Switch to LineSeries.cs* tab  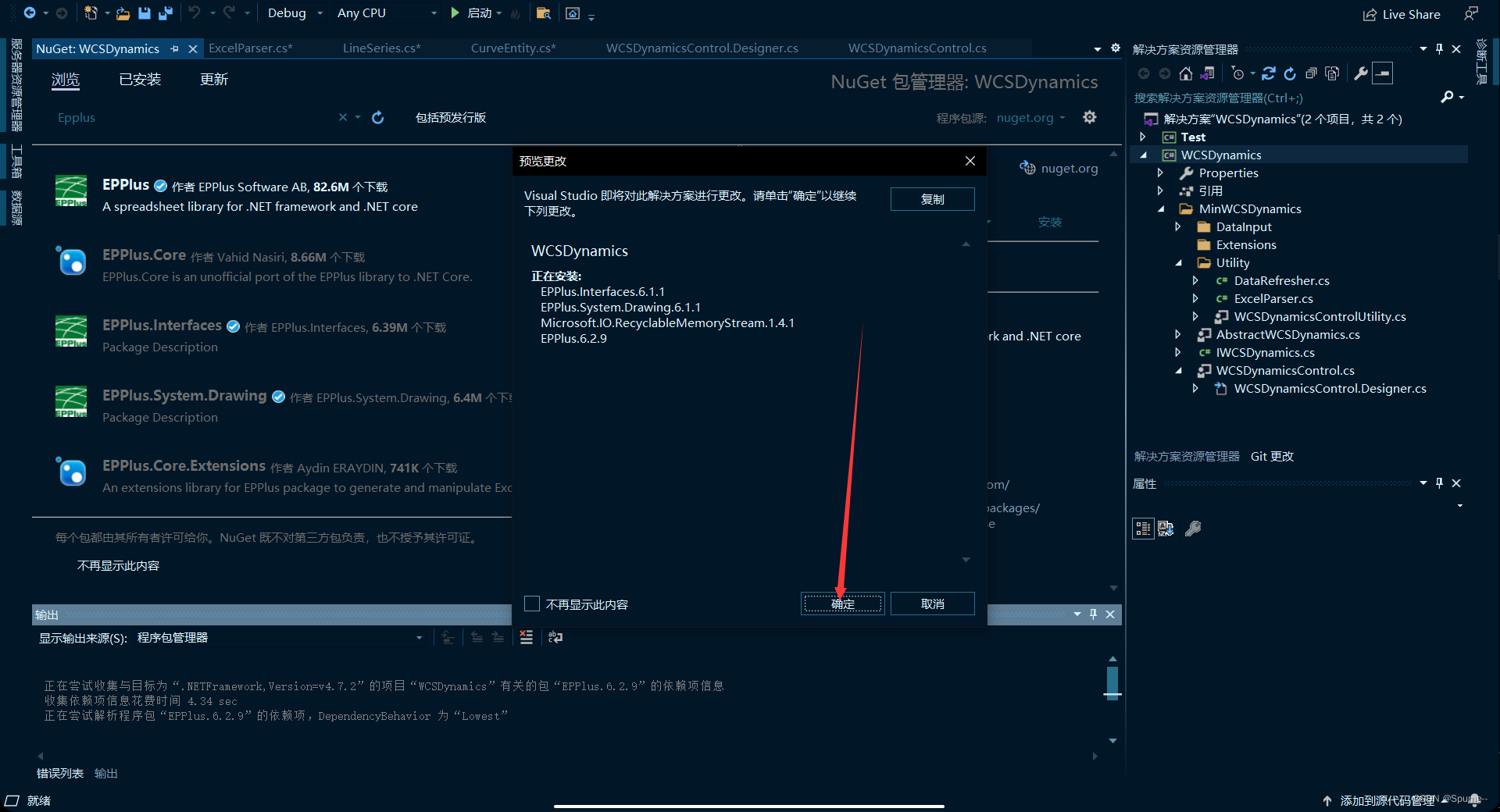coord(381,48)
